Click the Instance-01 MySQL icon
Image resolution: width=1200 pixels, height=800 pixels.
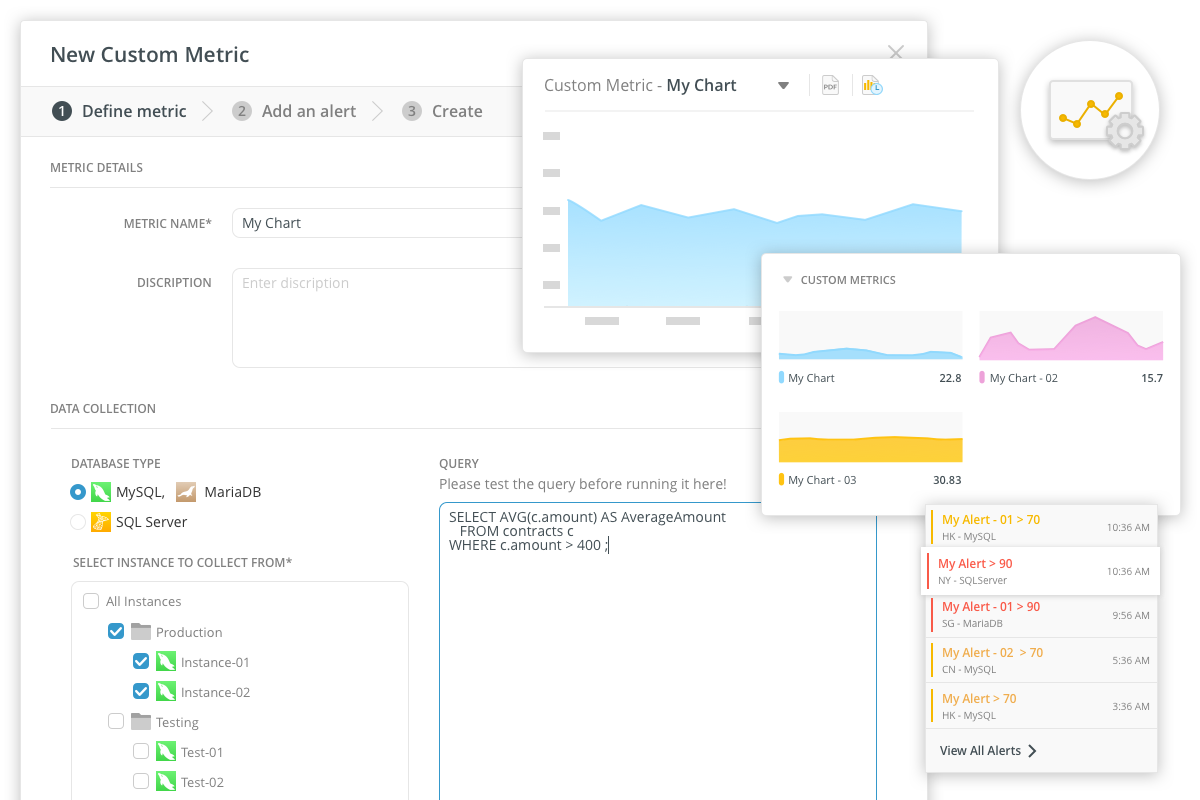point(166,662)
